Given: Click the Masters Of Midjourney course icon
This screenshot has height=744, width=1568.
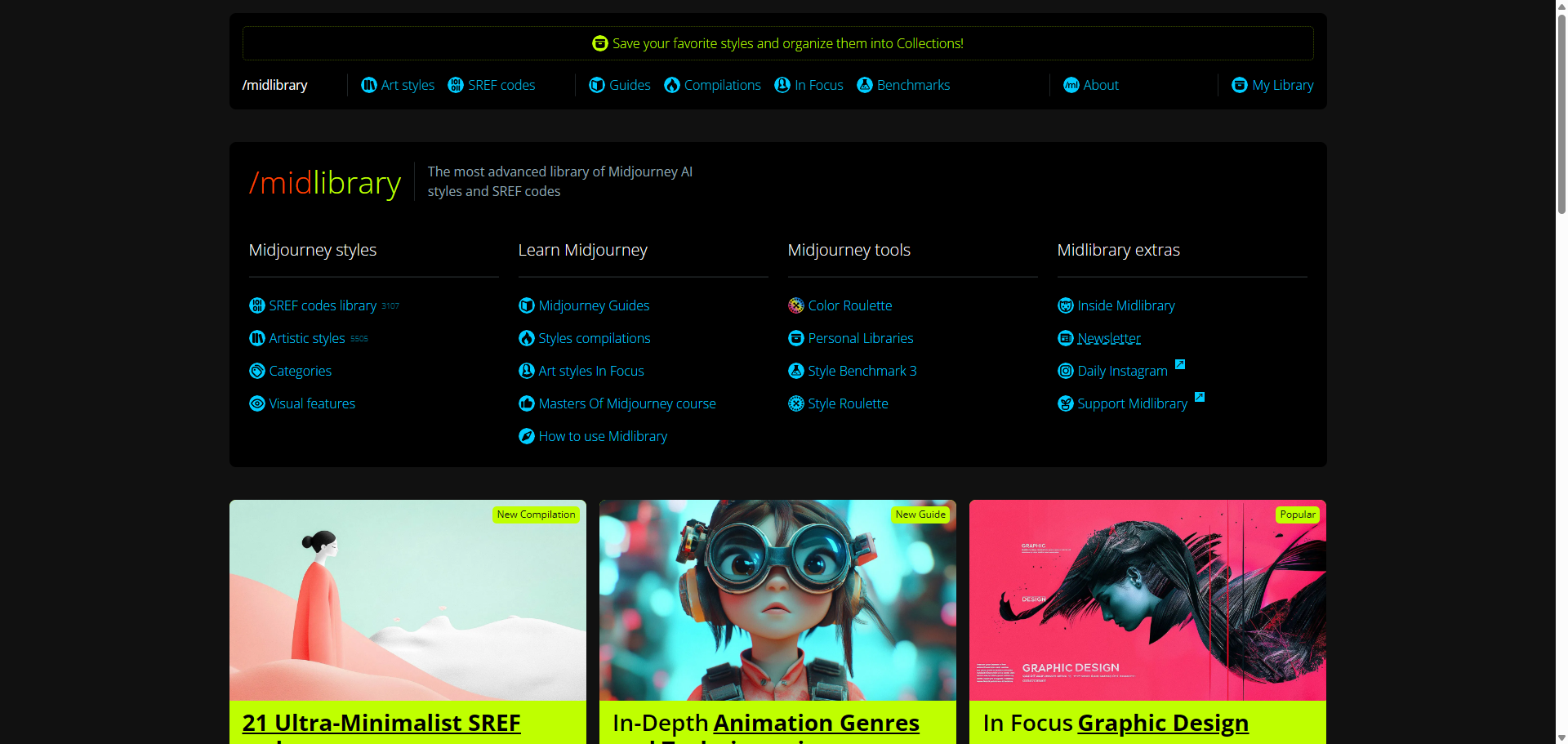Looking at the screenshot, I should (527, 403).
